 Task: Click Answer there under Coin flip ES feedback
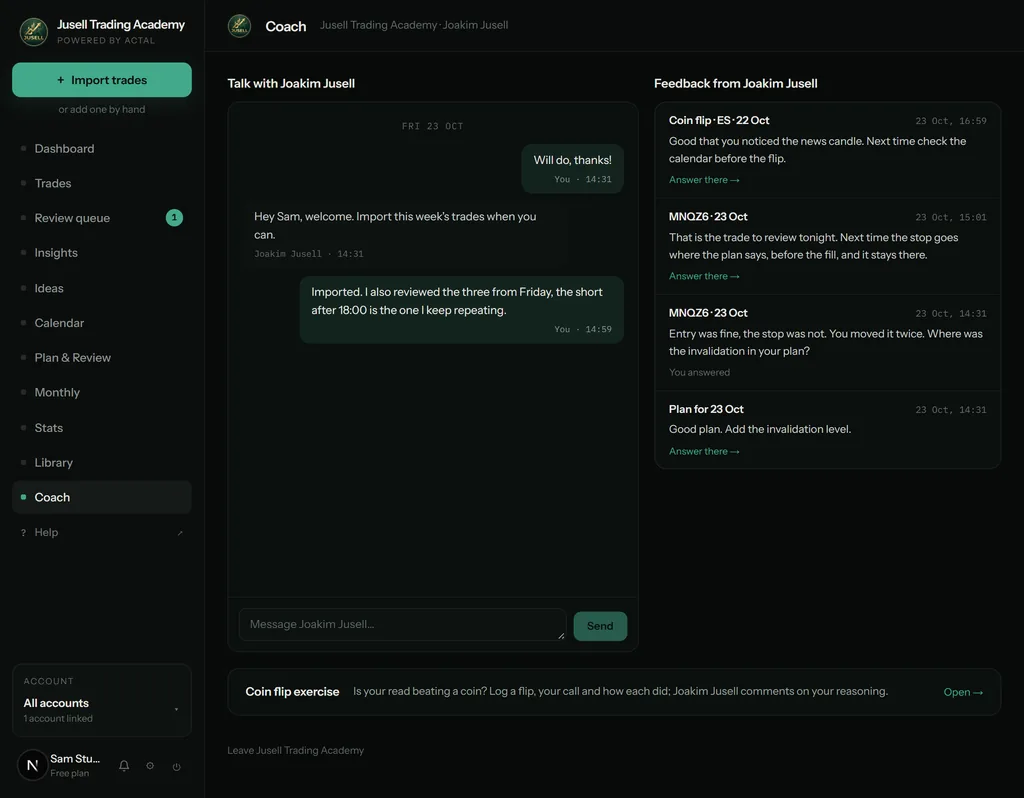point(704,180)
